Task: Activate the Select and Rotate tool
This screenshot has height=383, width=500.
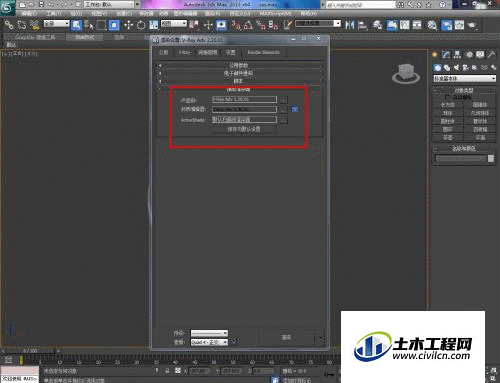Action: (x=141, y=25)
